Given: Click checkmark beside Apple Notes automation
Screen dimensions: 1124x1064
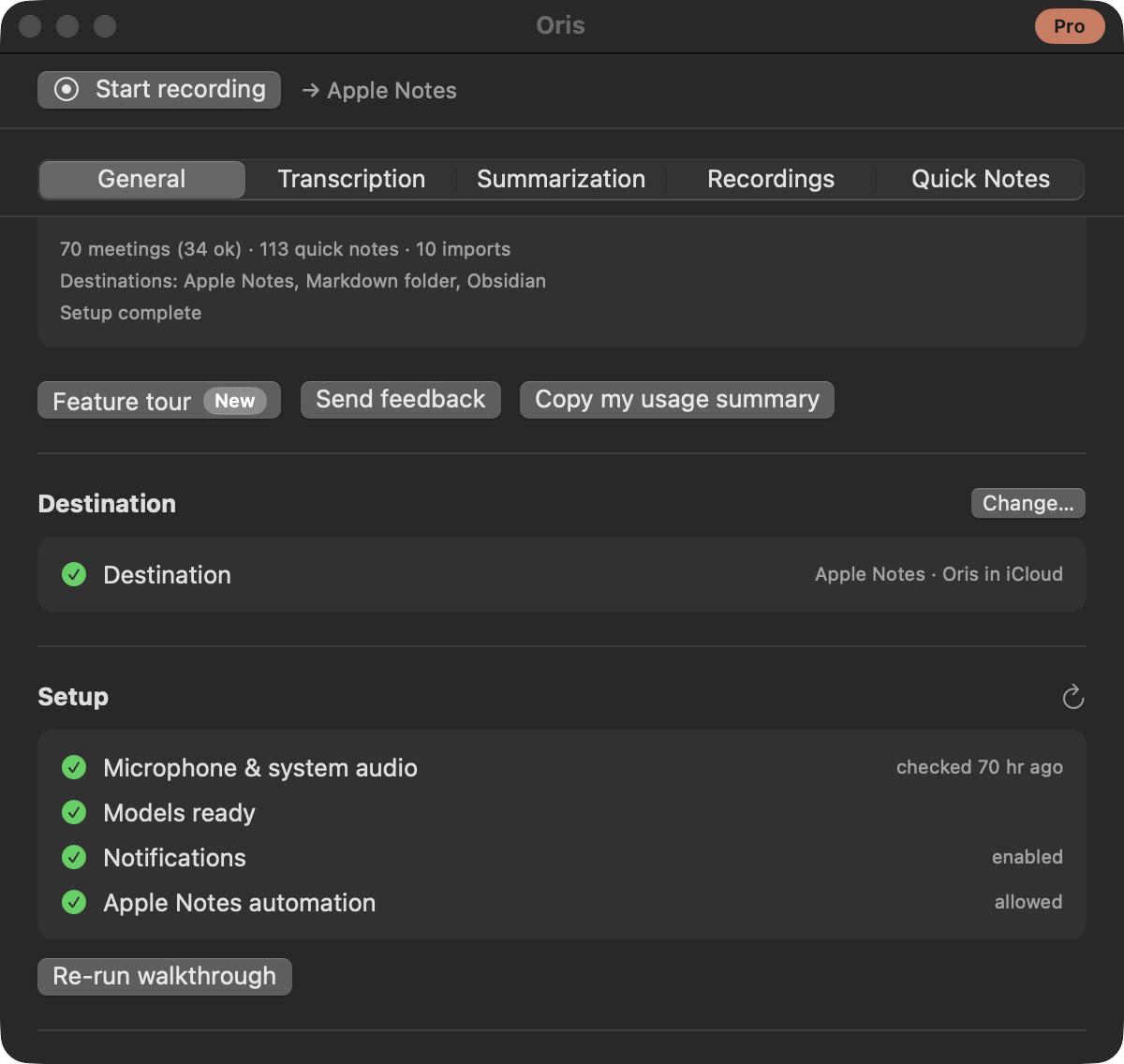Looking at the screenshot, I should click(74, 902).
